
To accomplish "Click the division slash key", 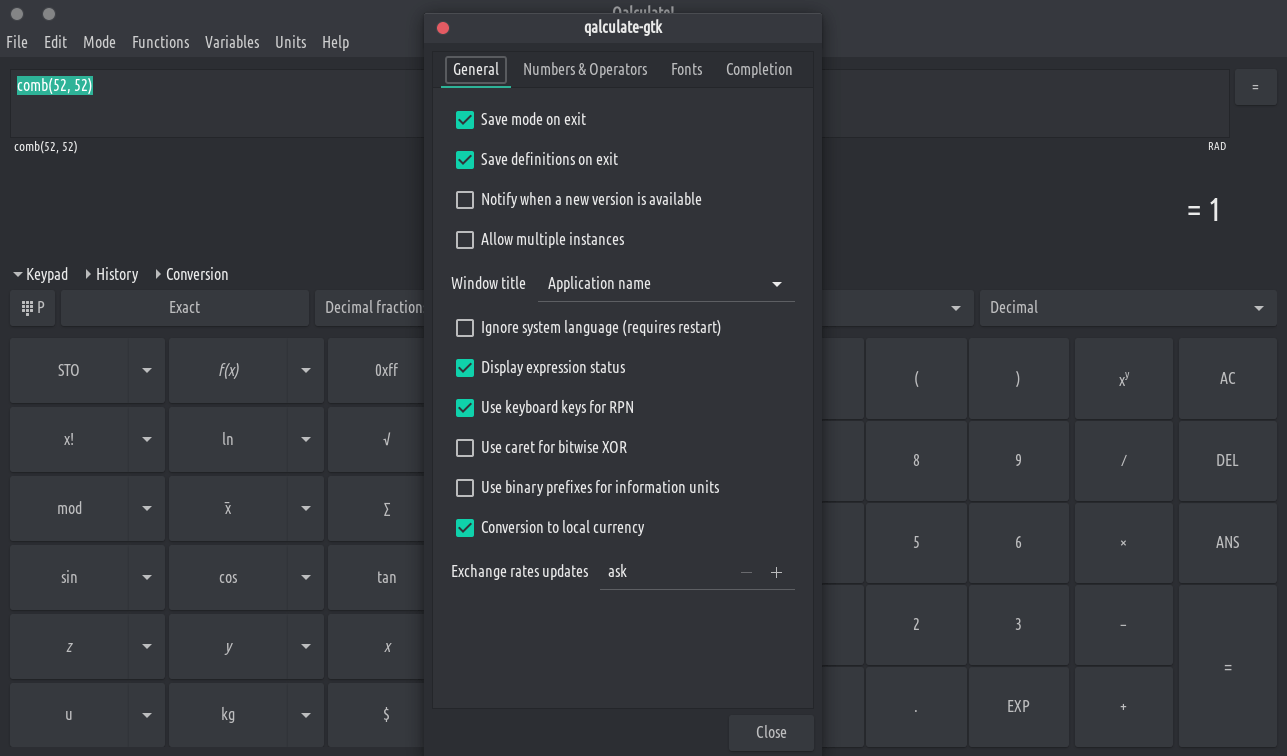I will (1123, 460).
